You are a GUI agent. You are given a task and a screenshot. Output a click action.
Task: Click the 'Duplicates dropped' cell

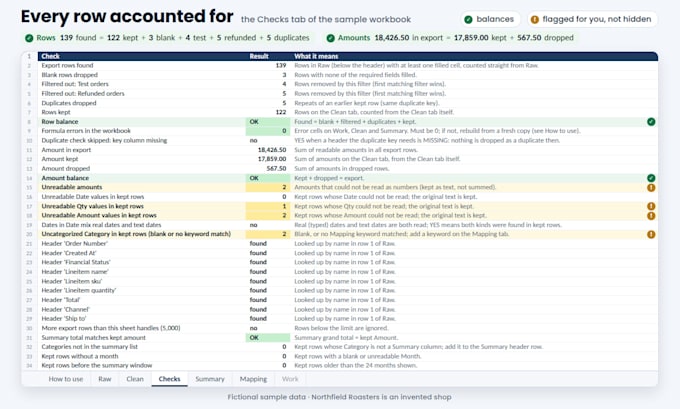point(142,103)
